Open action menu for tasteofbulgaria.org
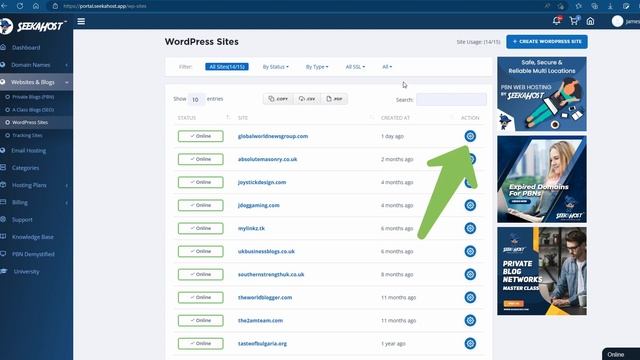 click(x=470, y=344)
